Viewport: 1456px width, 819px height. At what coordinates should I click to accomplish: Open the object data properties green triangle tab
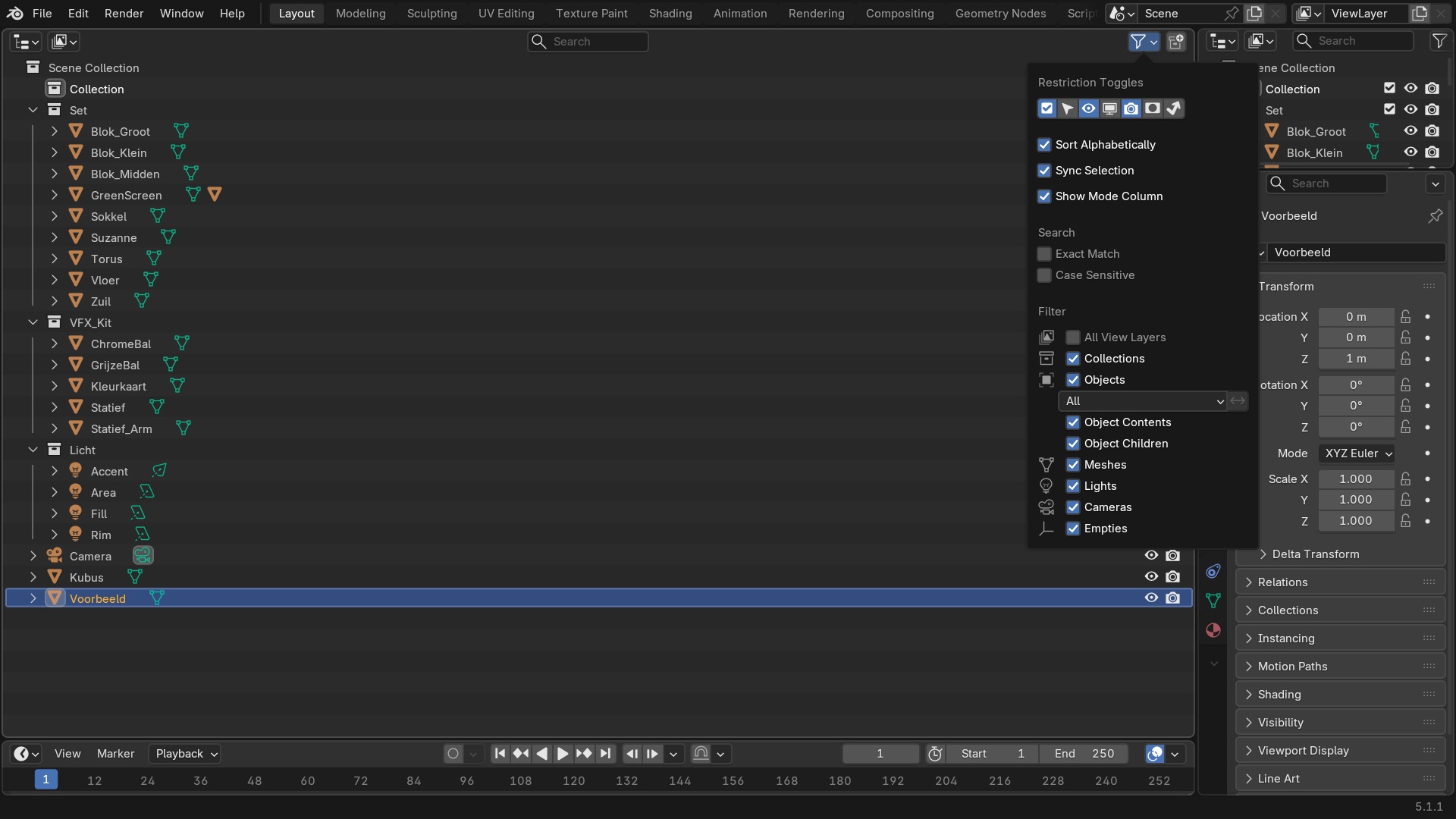click(x=1213, y=601)
